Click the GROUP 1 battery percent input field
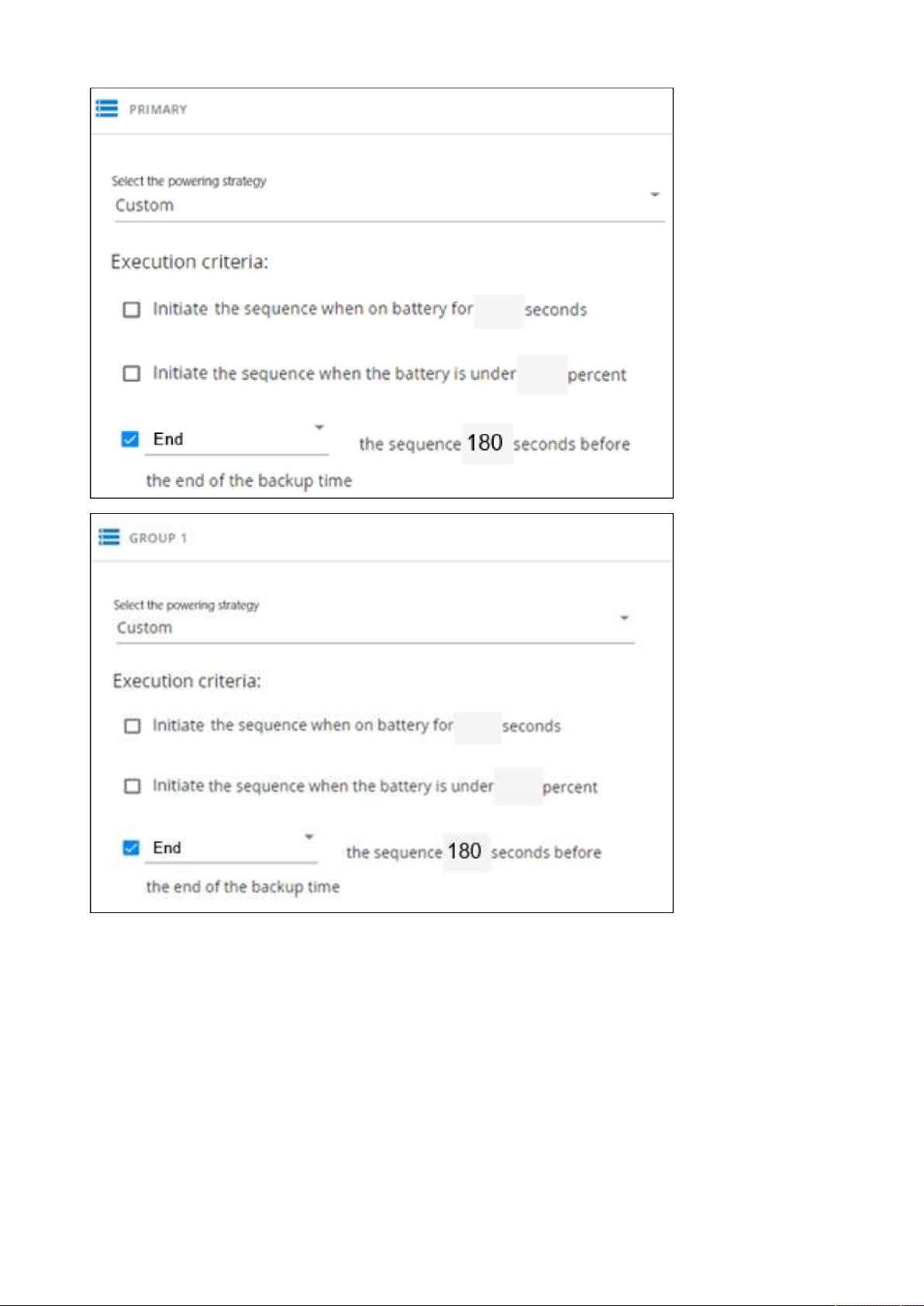The height and width of the screenshot is (1306, 924). (518, 787)
